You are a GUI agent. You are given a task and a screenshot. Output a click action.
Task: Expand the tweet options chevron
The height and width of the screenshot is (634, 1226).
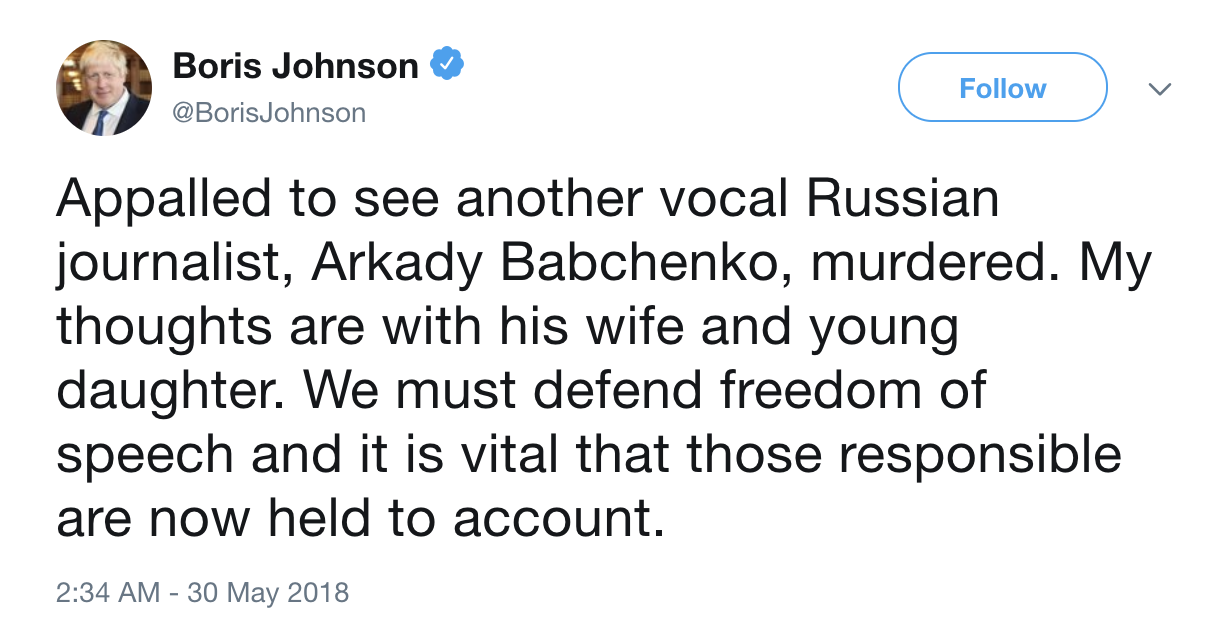click(1160, 90)
